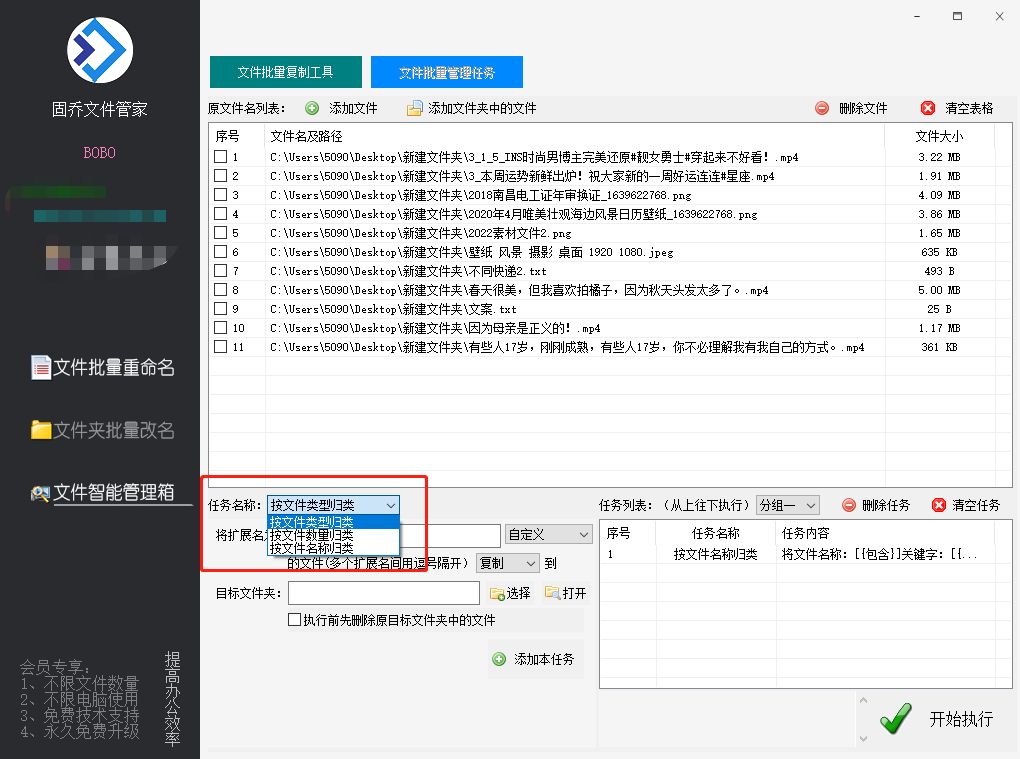The width and height of the screenshot is (1020, 759).
Task: Enable 执行前先删除原目标文件夹中的文件
Action: click(x=294, y=620)
